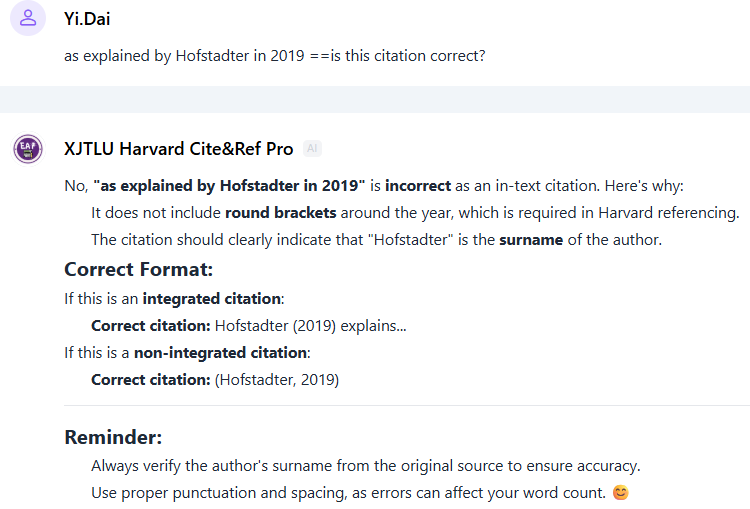
Task: Click the bold word 'incorrect'
Action: coord(418,186)
